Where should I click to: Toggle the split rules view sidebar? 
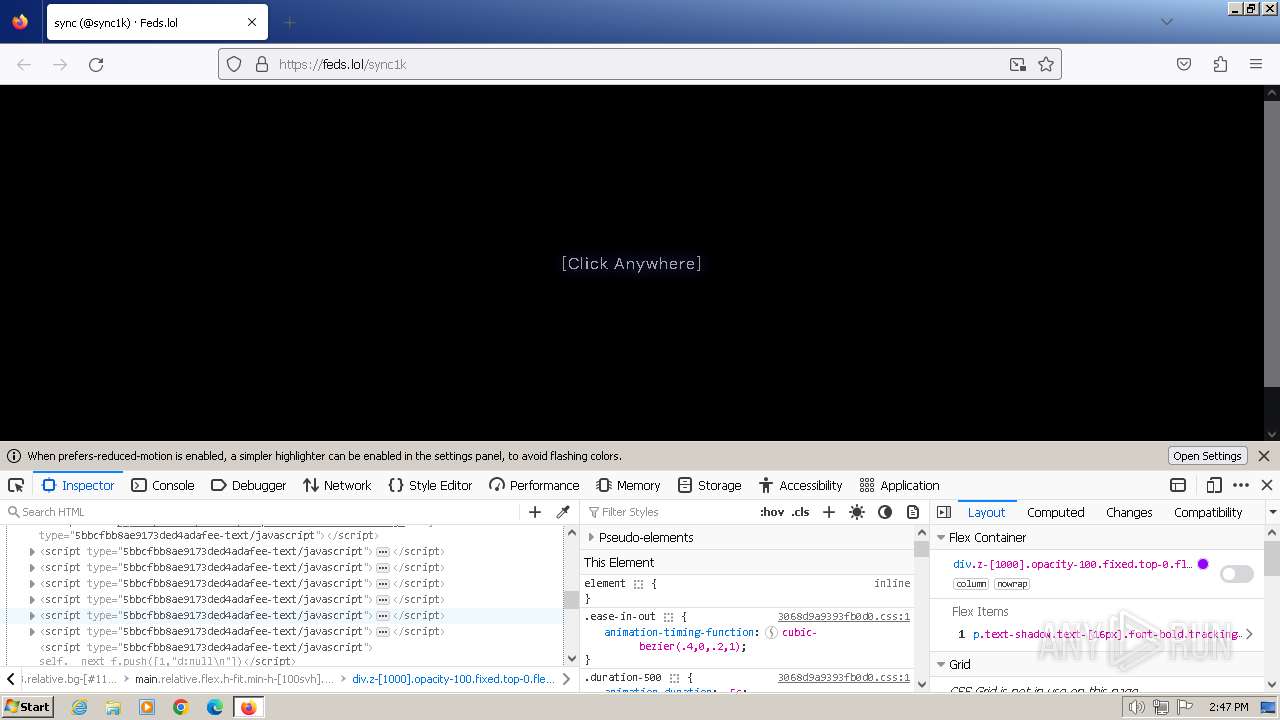944,512
